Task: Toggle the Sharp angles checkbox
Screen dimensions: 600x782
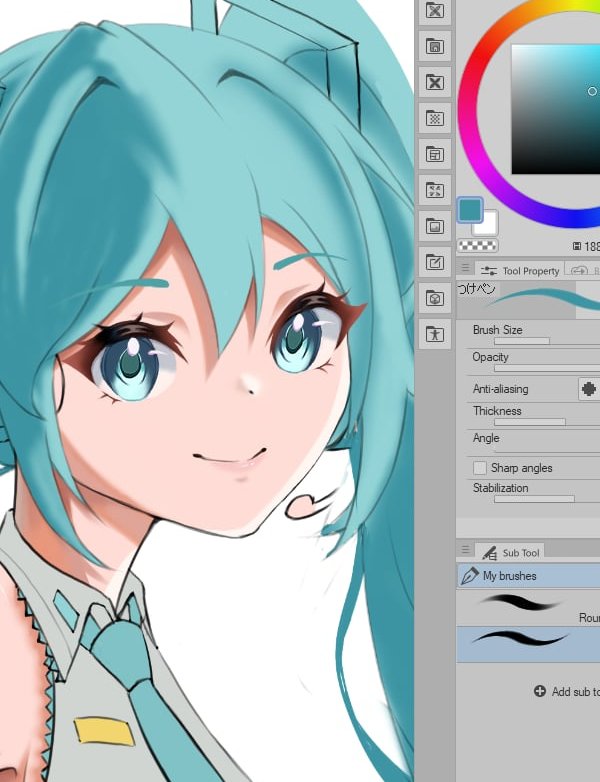Action: point(480,468)
